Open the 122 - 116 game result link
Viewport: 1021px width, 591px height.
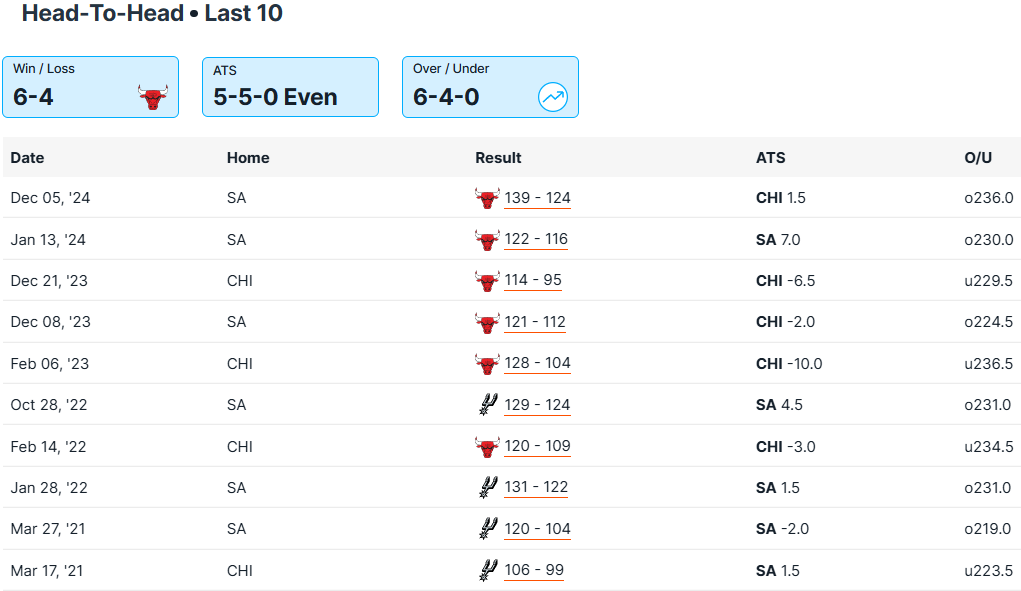click(x=536, y=240)
